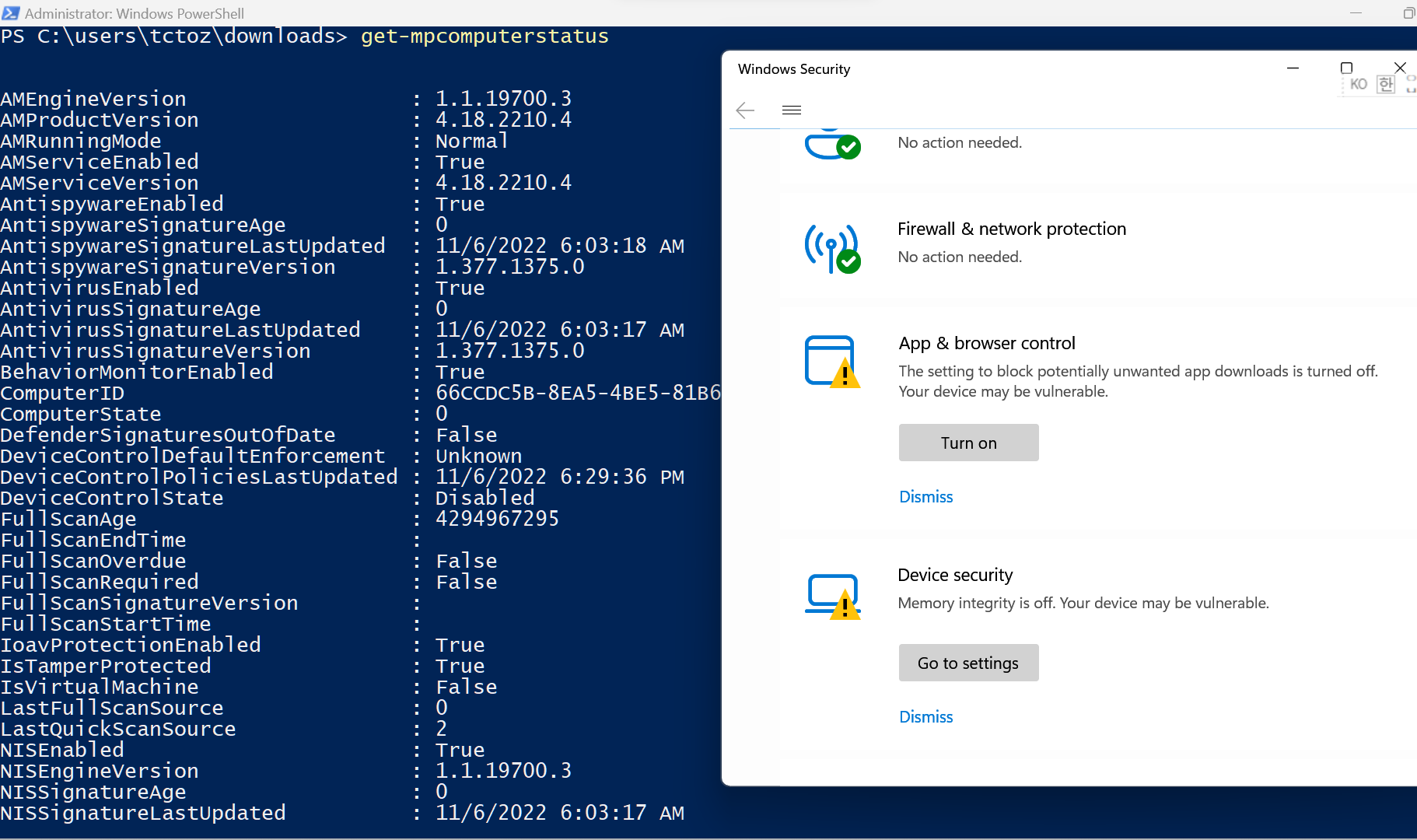This screenshot has height=840, width=1417.
Task: Dismiss the App & browser control warning
Action: tap(925, 497)
